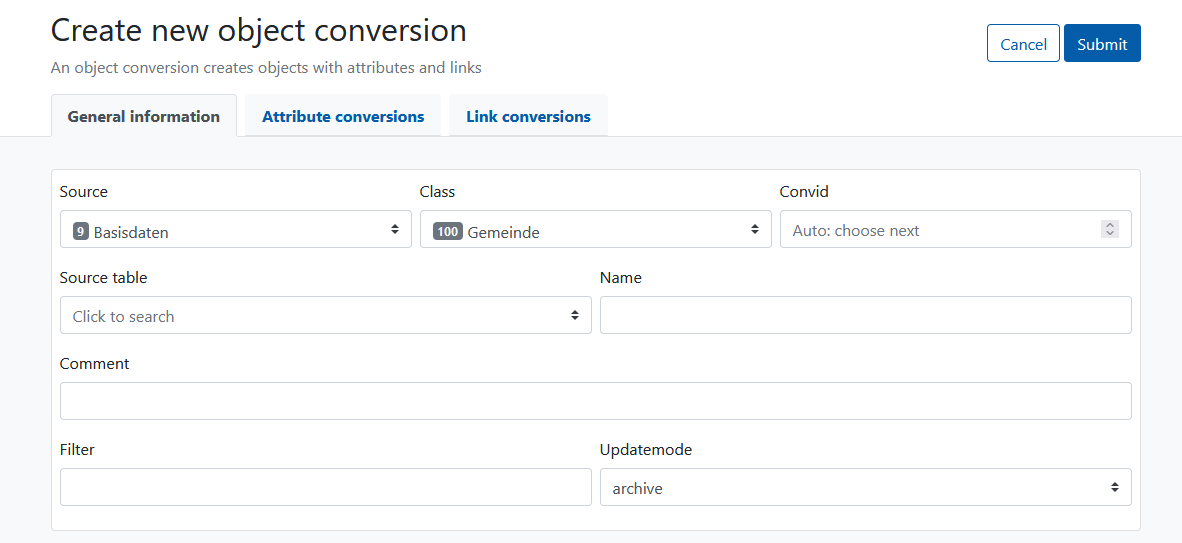
Task: Focus the Comment text field
Action: tap(596, 401)
